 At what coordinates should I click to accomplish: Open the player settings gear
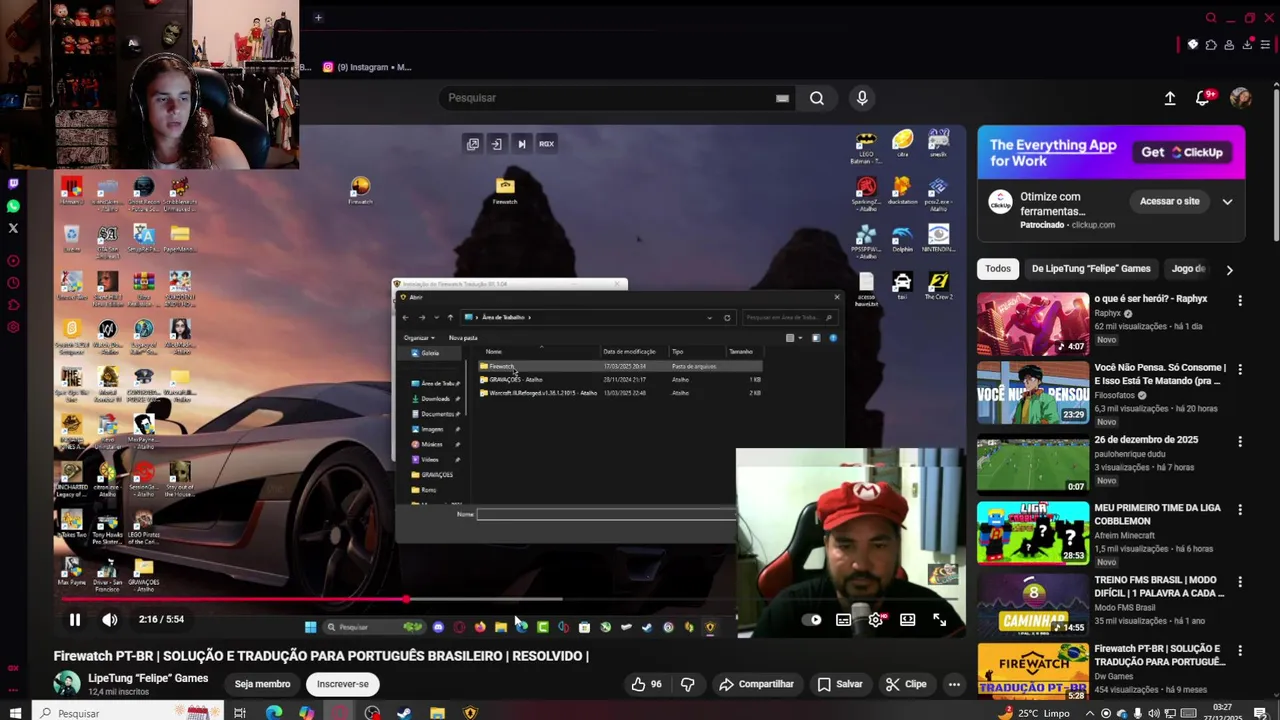[x=876, y=620]
